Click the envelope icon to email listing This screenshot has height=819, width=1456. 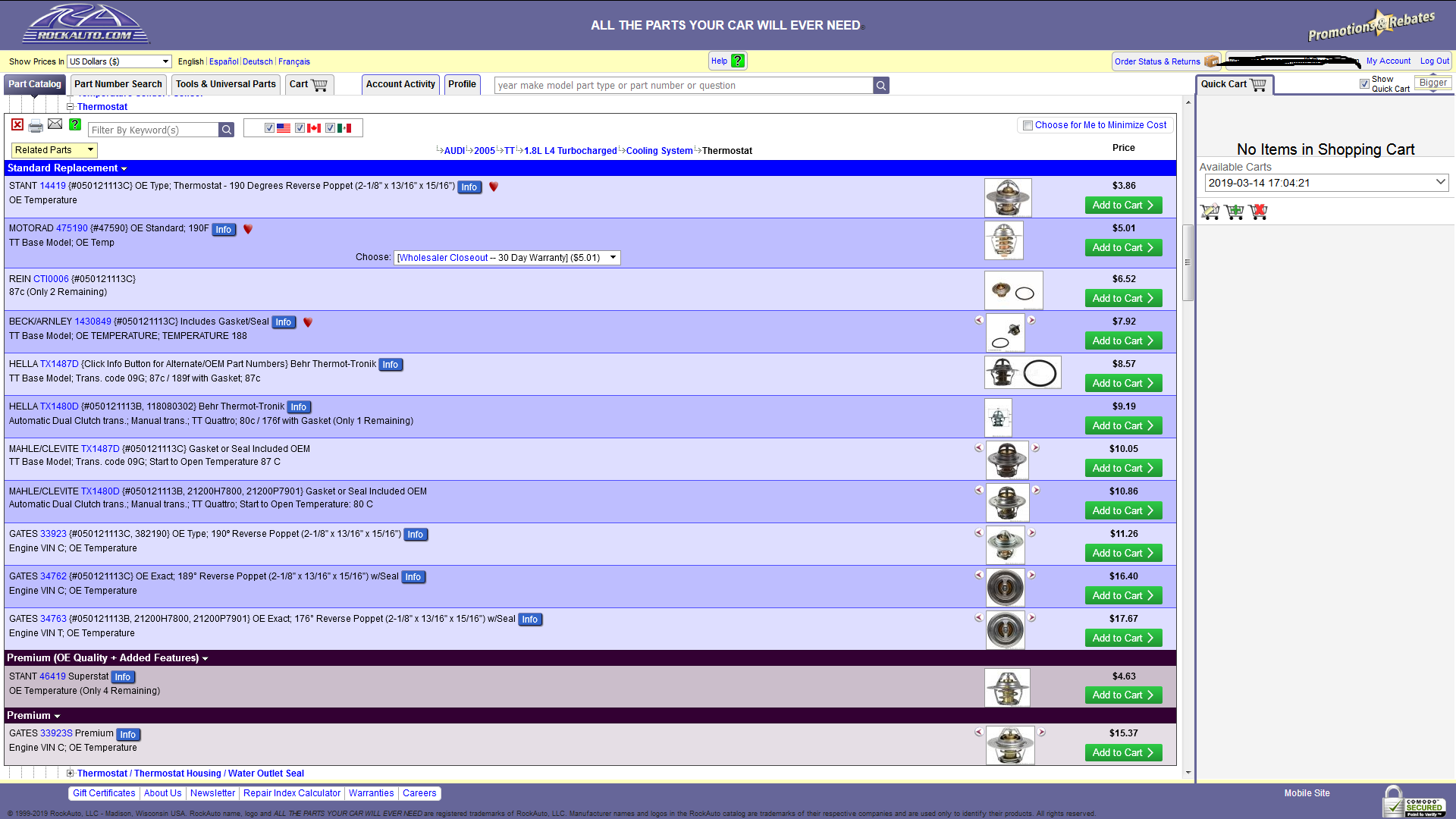55,124
